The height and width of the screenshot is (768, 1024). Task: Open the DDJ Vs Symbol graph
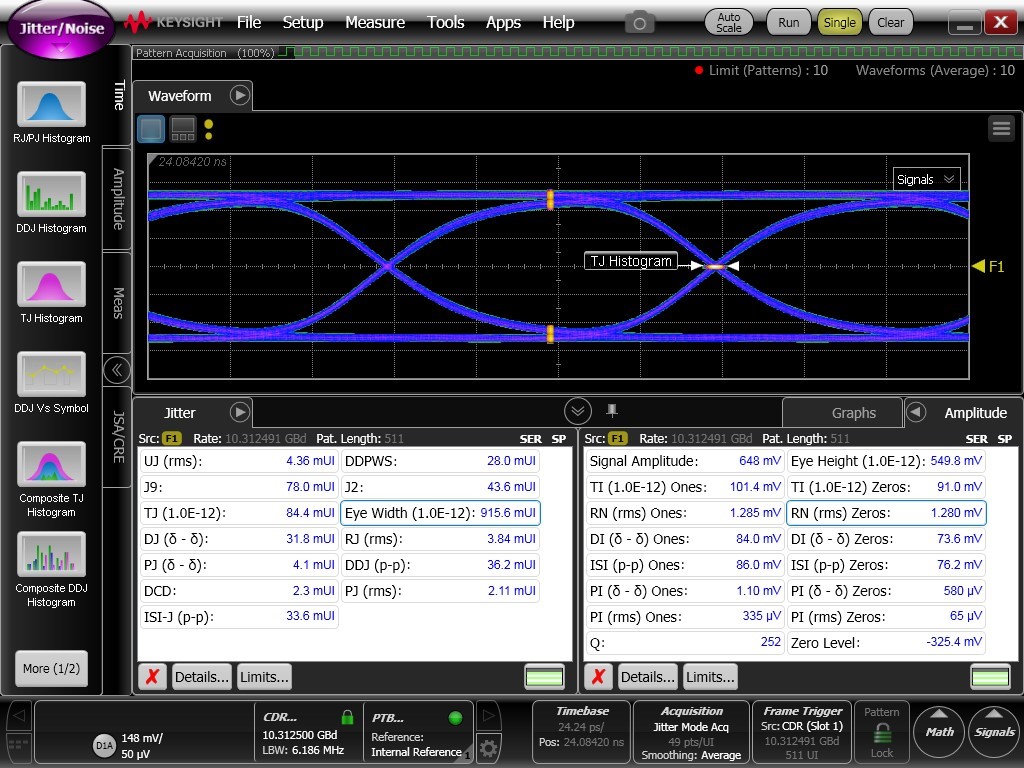click(51, 375)
